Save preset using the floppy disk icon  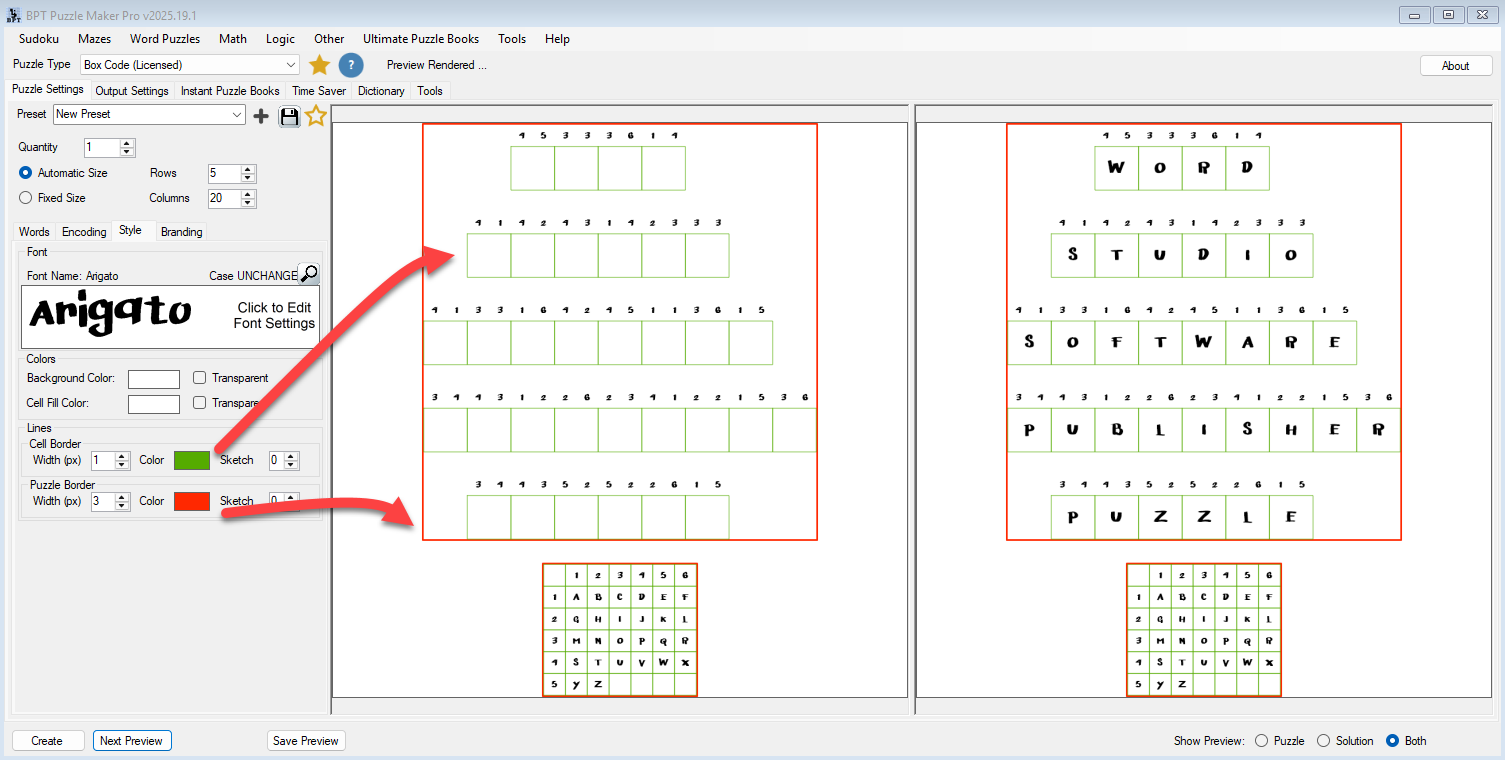tap(289, 116)
